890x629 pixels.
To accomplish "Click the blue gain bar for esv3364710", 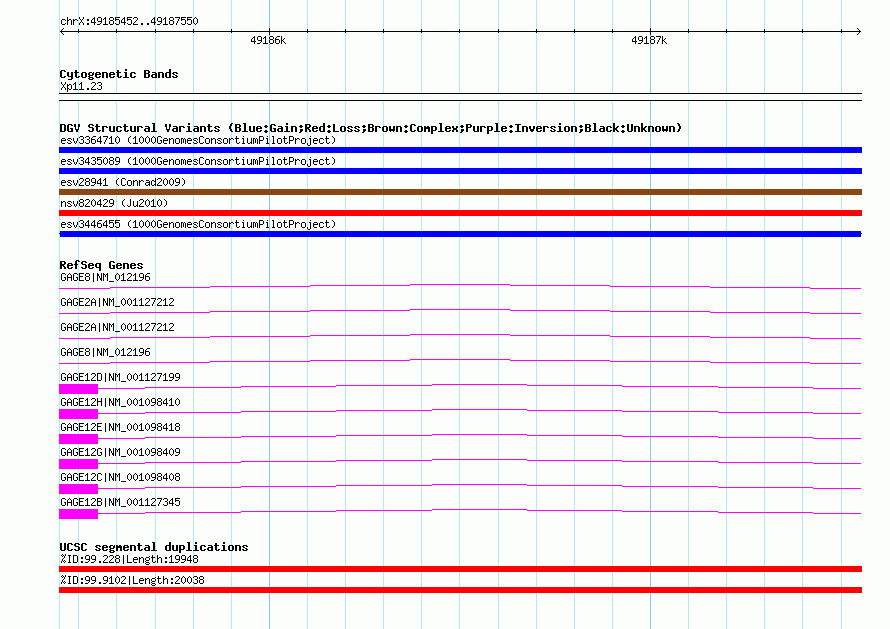I will click(x=460, y=150).
